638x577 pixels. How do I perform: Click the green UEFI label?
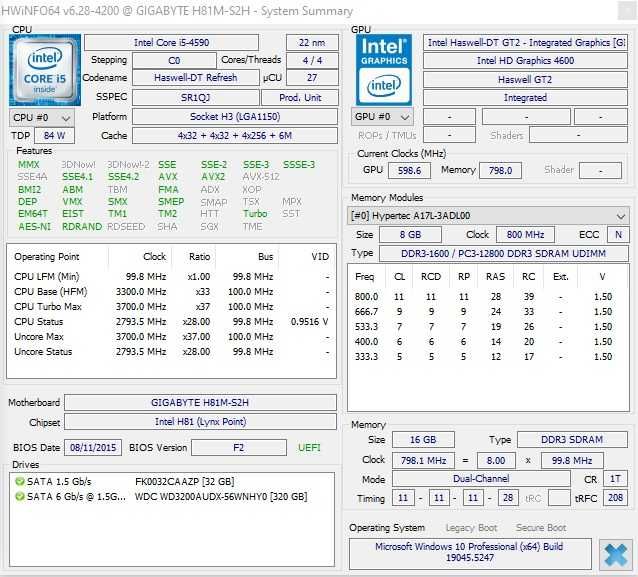pos(309,448)
